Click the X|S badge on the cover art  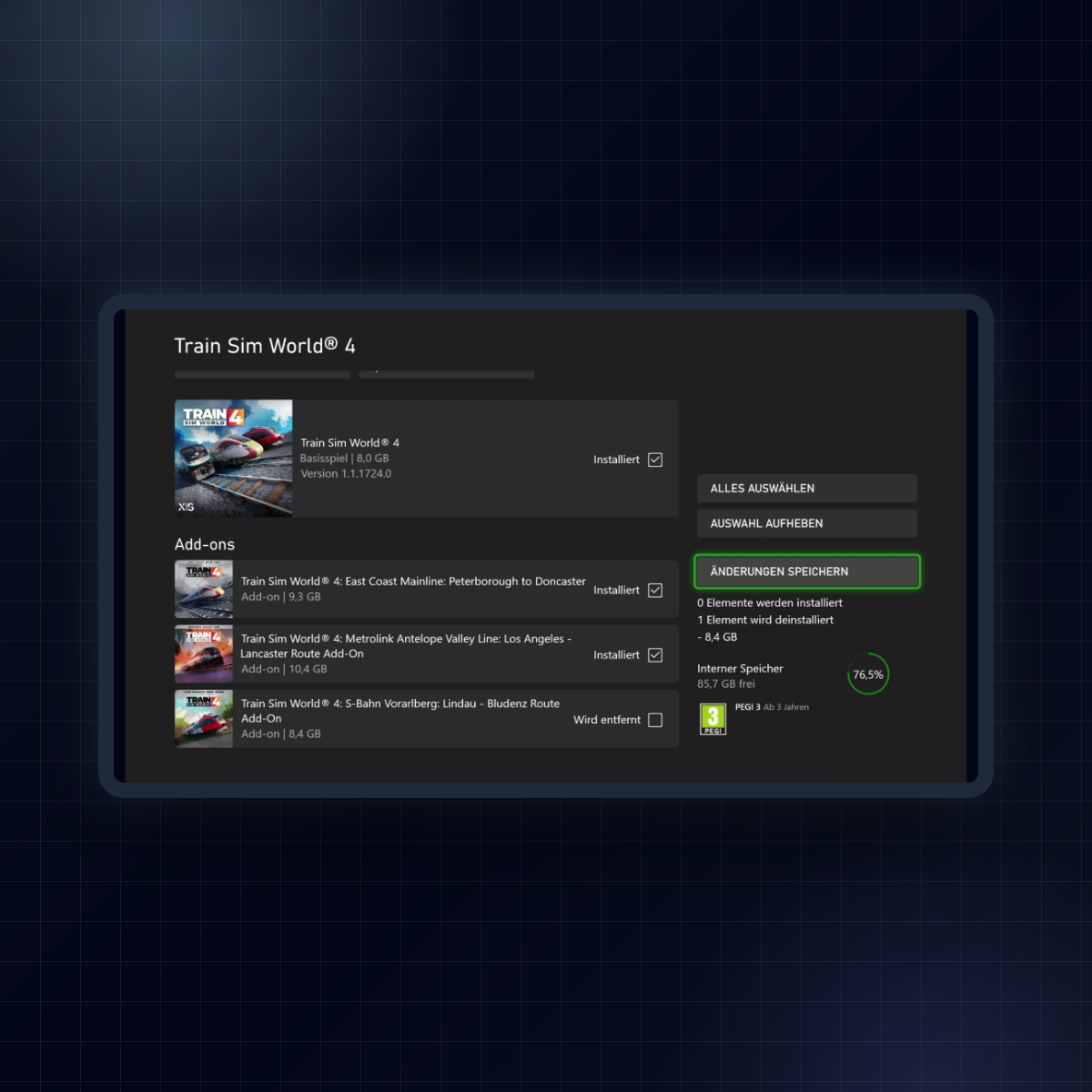(x=186, y=507)
